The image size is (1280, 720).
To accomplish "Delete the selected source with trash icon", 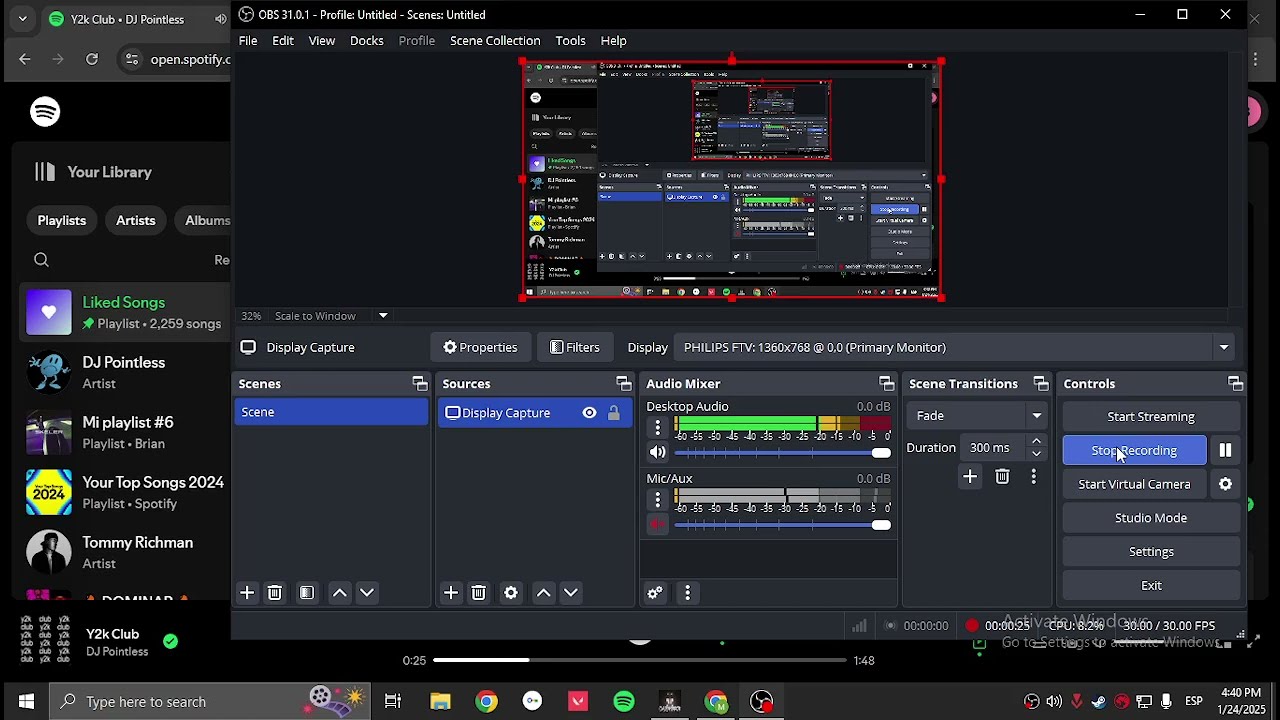I will pyautogui.click(x=479, y=593).
